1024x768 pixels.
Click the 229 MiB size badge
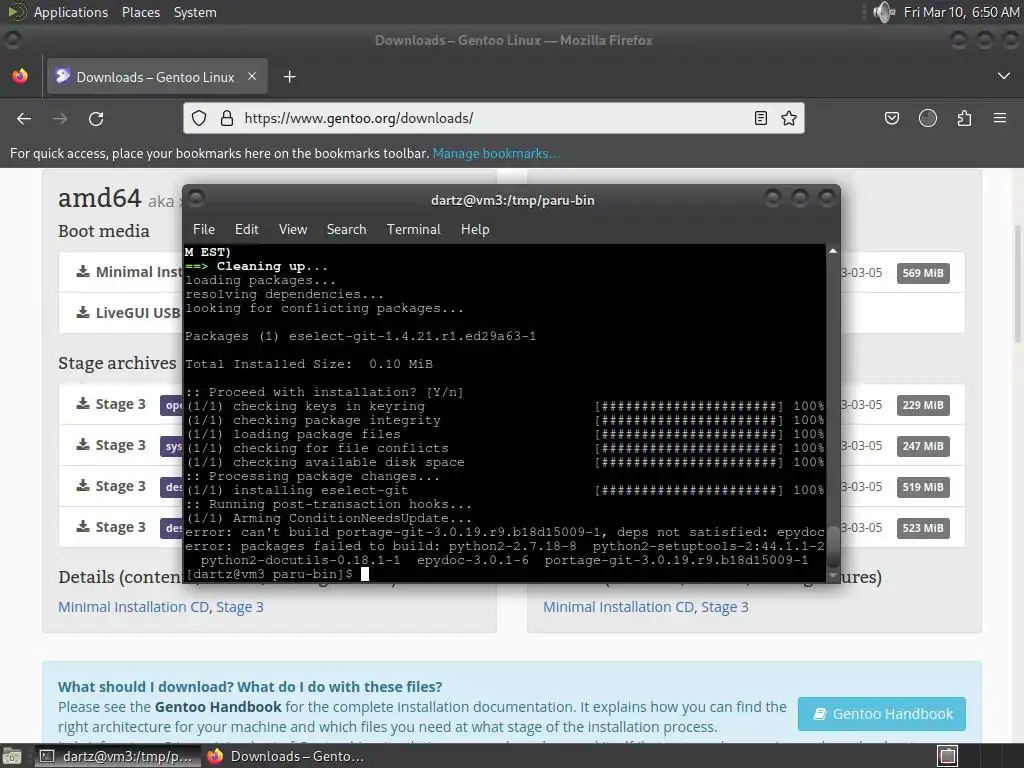coord(923,405)
